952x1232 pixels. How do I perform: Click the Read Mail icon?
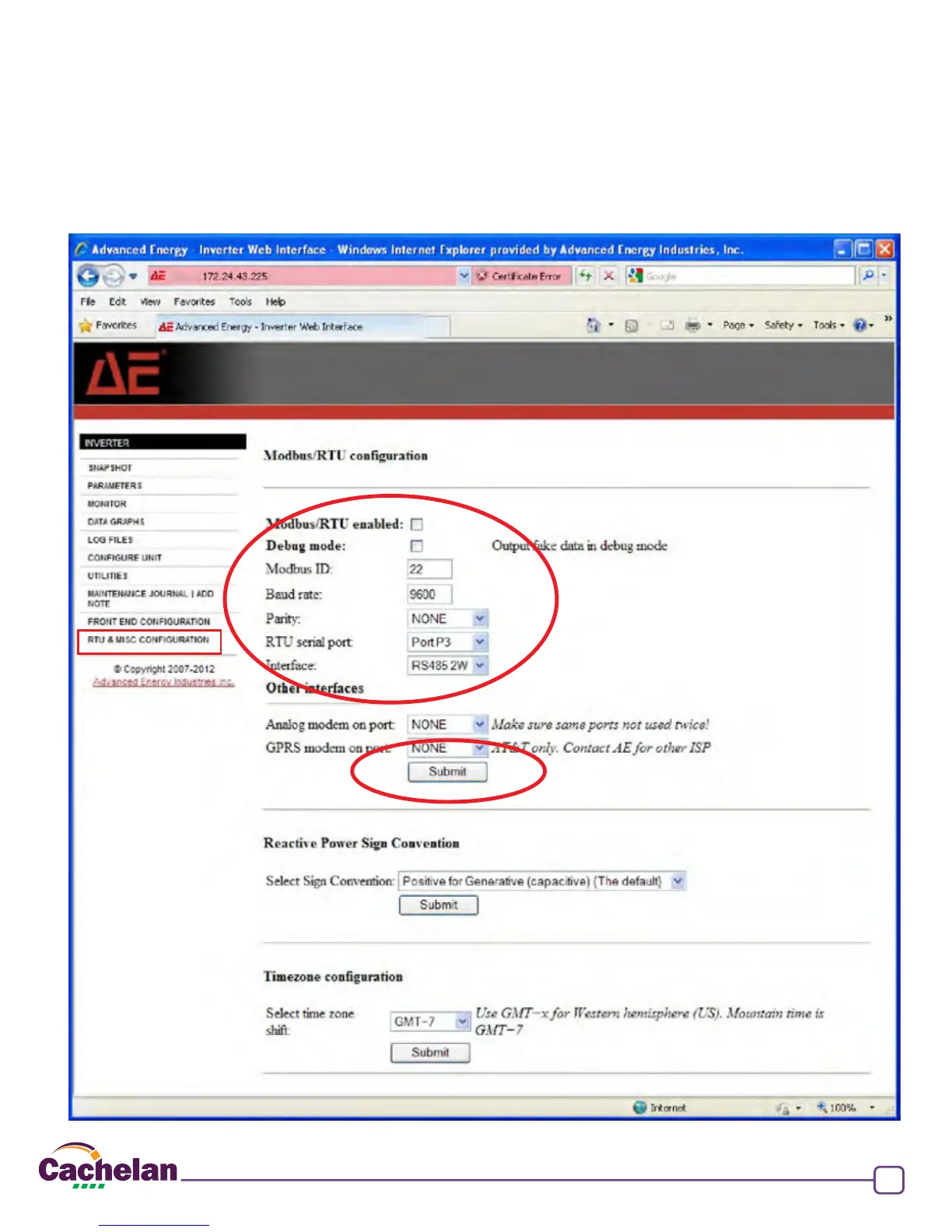[667, 326]
